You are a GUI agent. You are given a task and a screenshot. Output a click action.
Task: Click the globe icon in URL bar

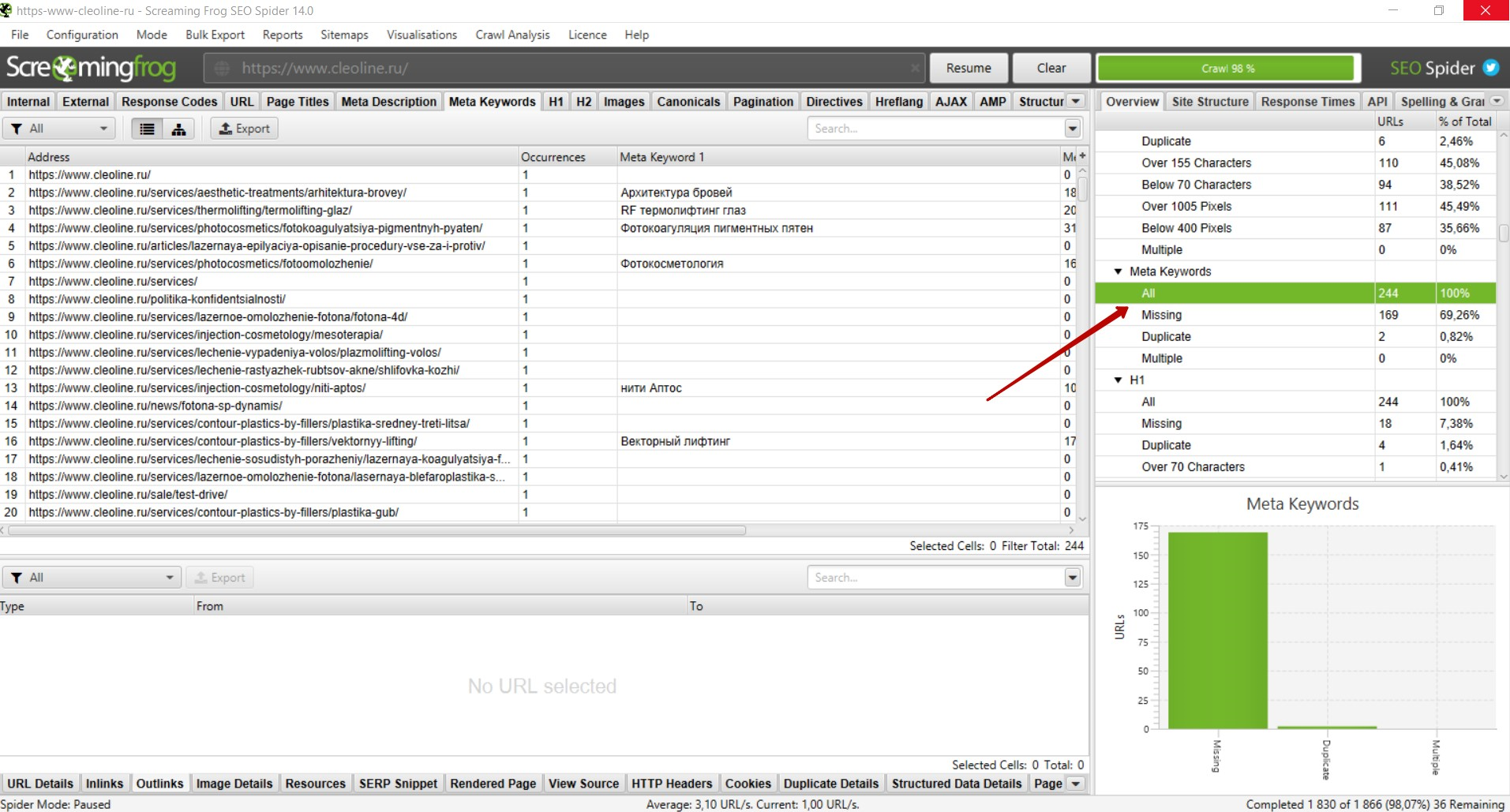(223, 69)
